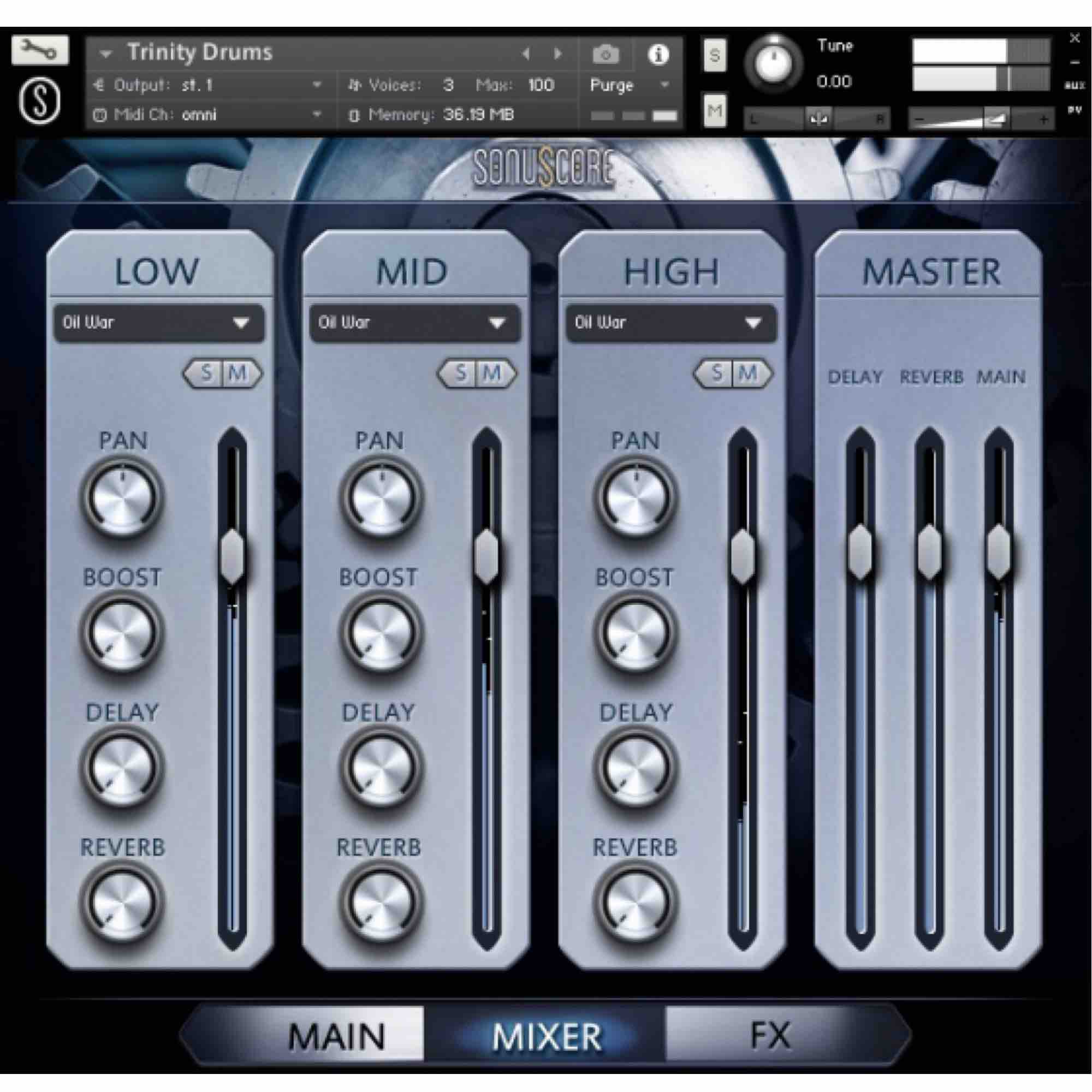Open the HIGH channel Oil War dropdown
Image resolution: width=1092 pixels, height=1092 pixels.
pos(672,323)
